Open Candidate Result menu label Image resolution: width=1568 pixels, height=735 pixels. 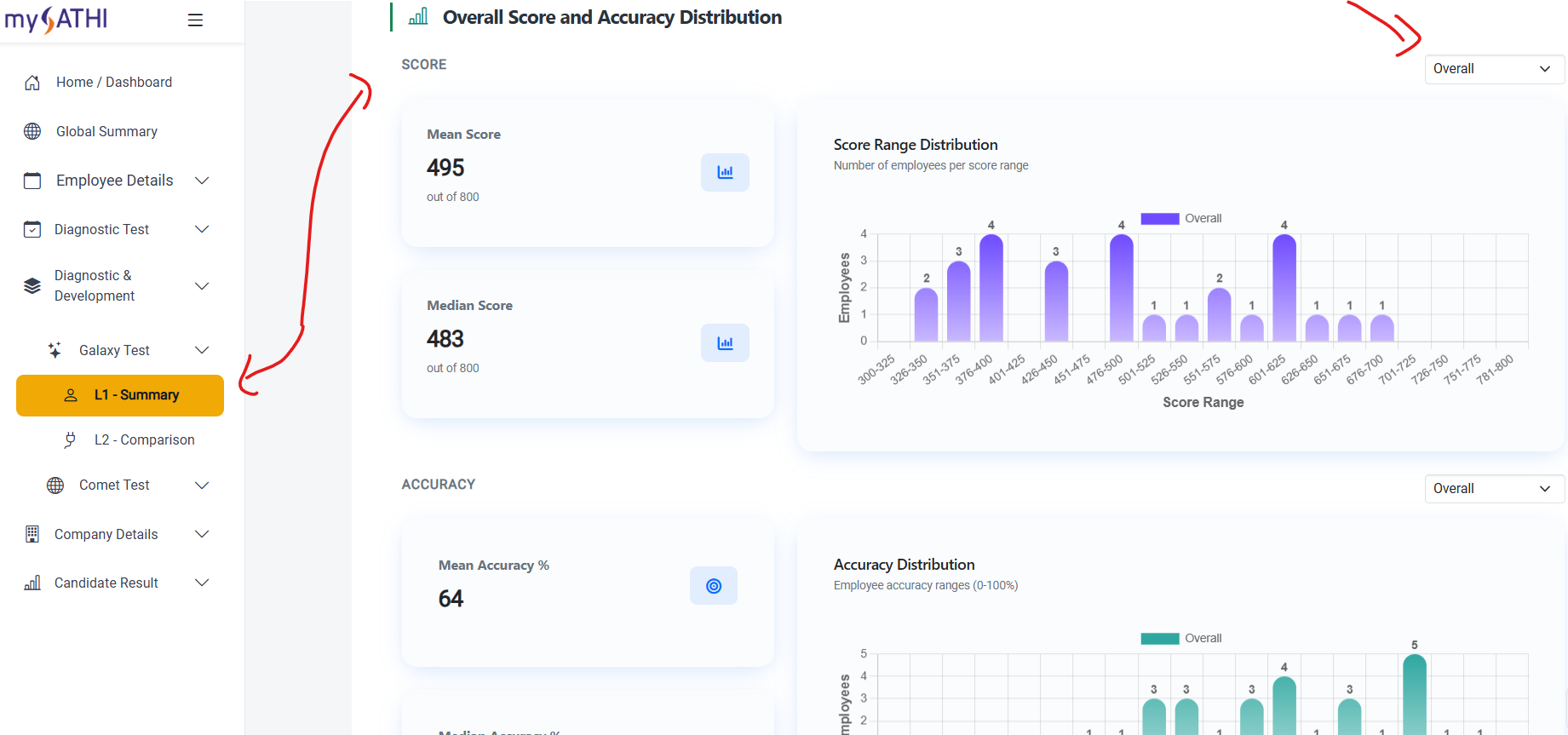(x=106, y=583)
